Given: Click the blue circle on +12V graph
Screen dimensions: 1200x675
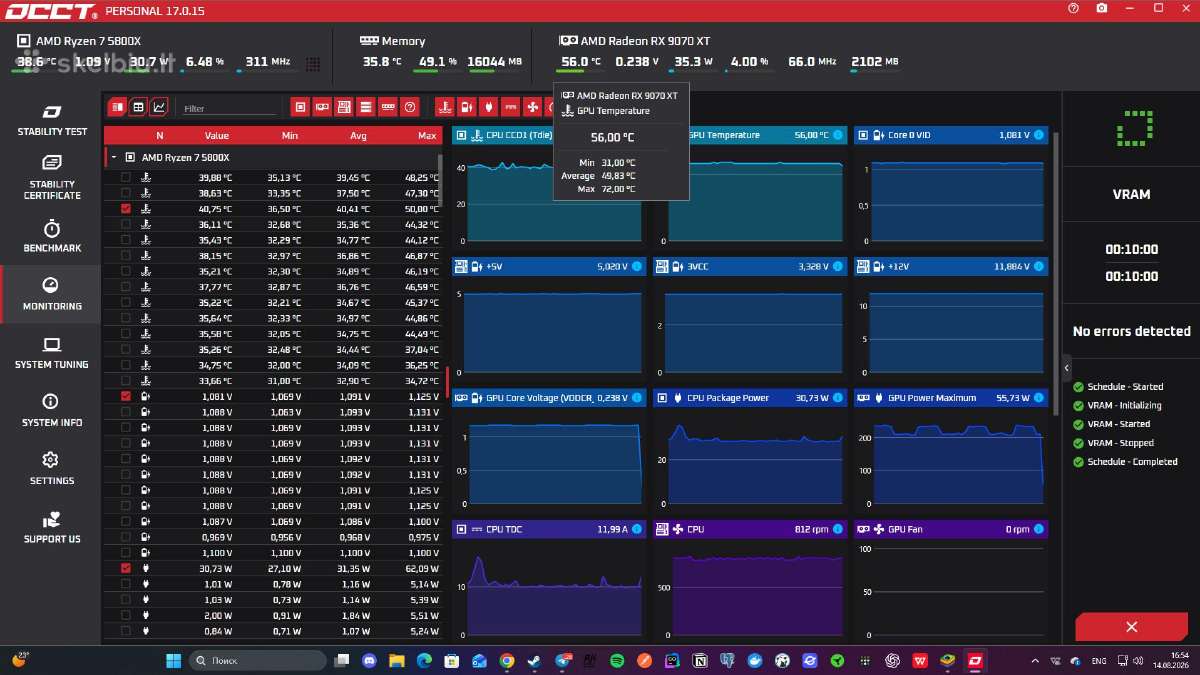Looking at the screenshot, I should pos(1038,267).
